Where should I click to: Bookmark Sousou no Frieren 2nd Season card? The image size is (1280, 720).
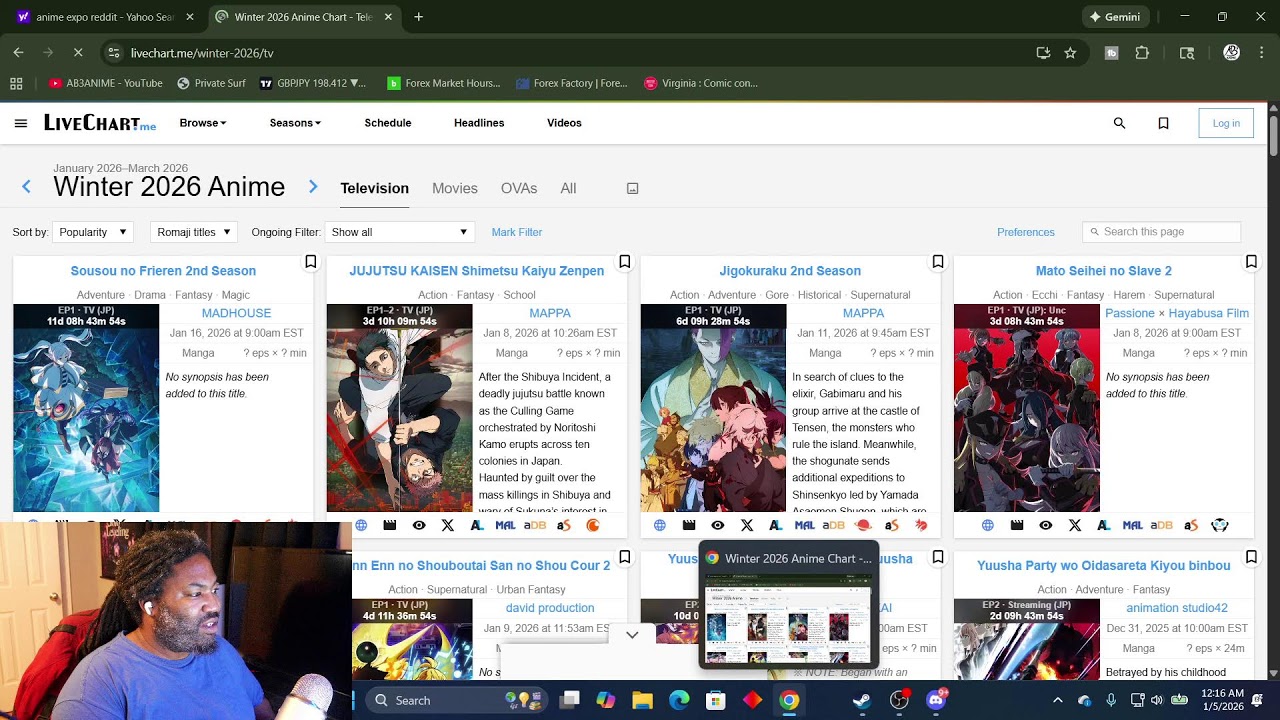(311, 262)
